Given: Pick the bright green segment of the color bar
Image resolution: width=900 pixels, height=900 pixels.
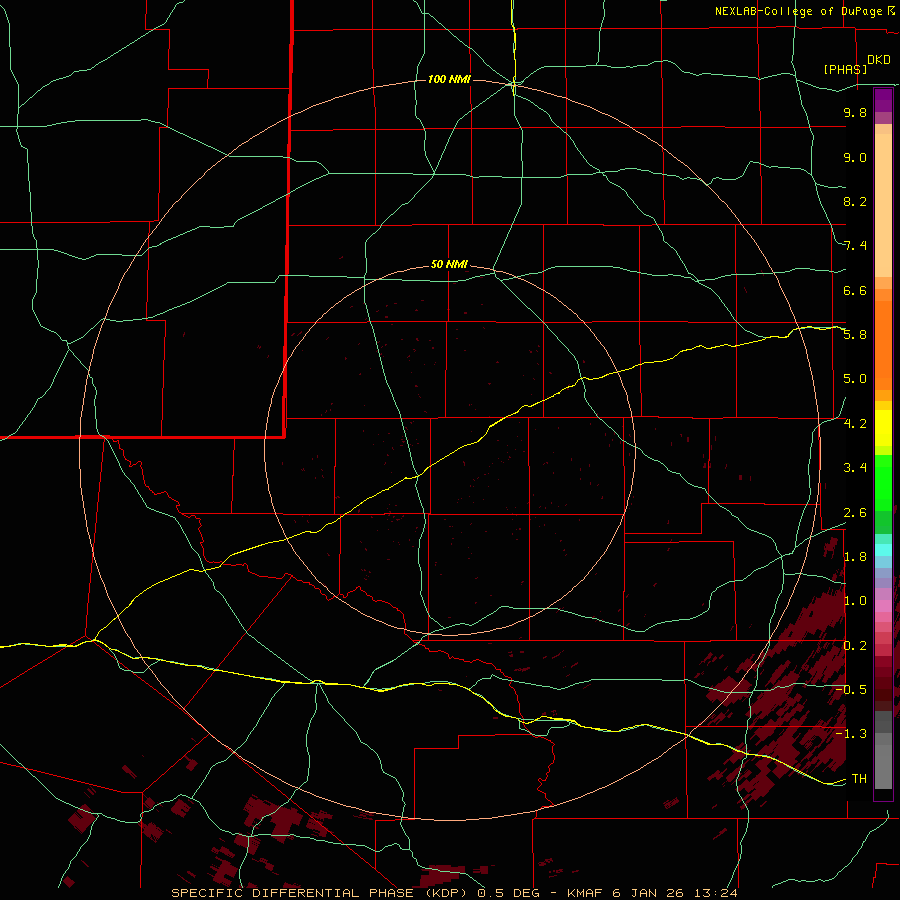Looking at the screenshot, I should coord(883,483).
